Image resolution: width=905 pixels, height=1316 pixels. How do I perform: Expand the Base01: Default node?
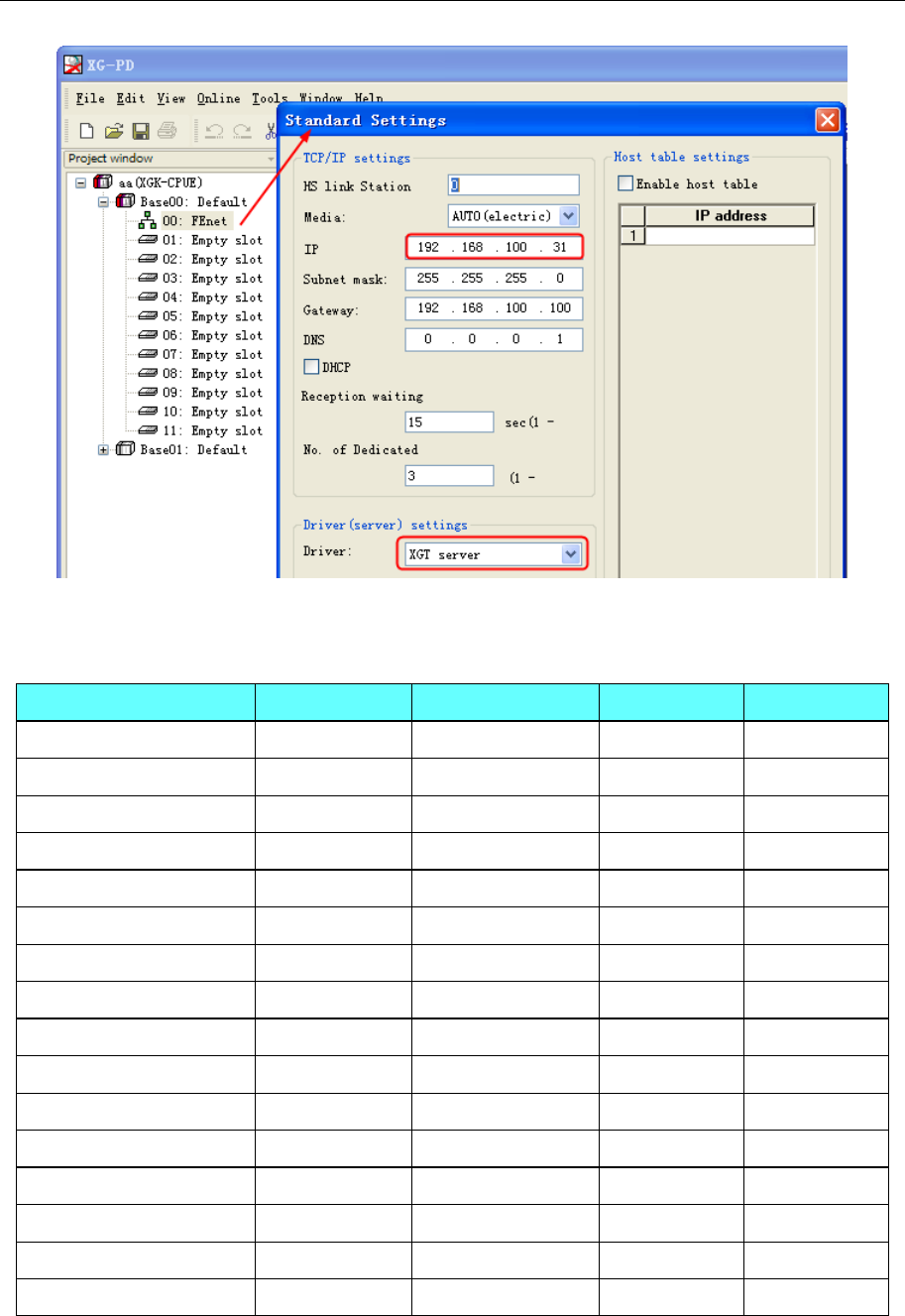103,449
